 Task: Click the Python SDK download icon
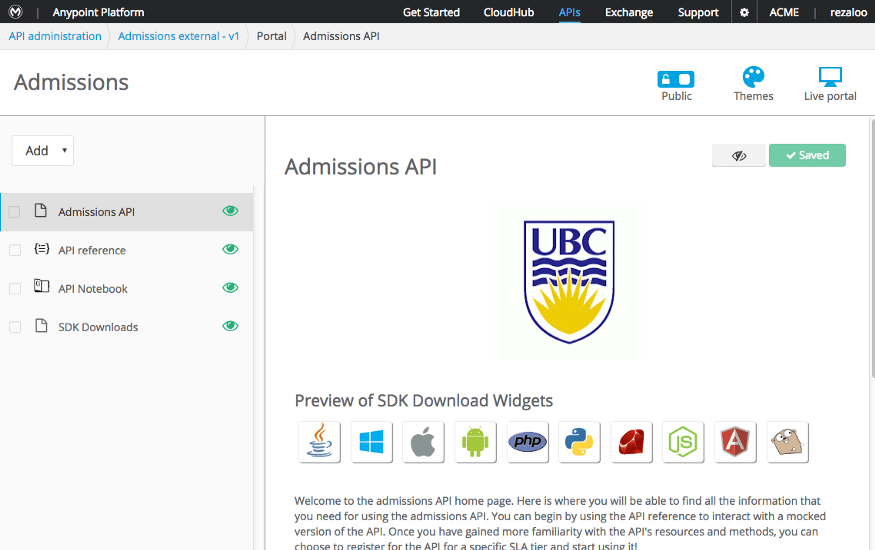579,442
